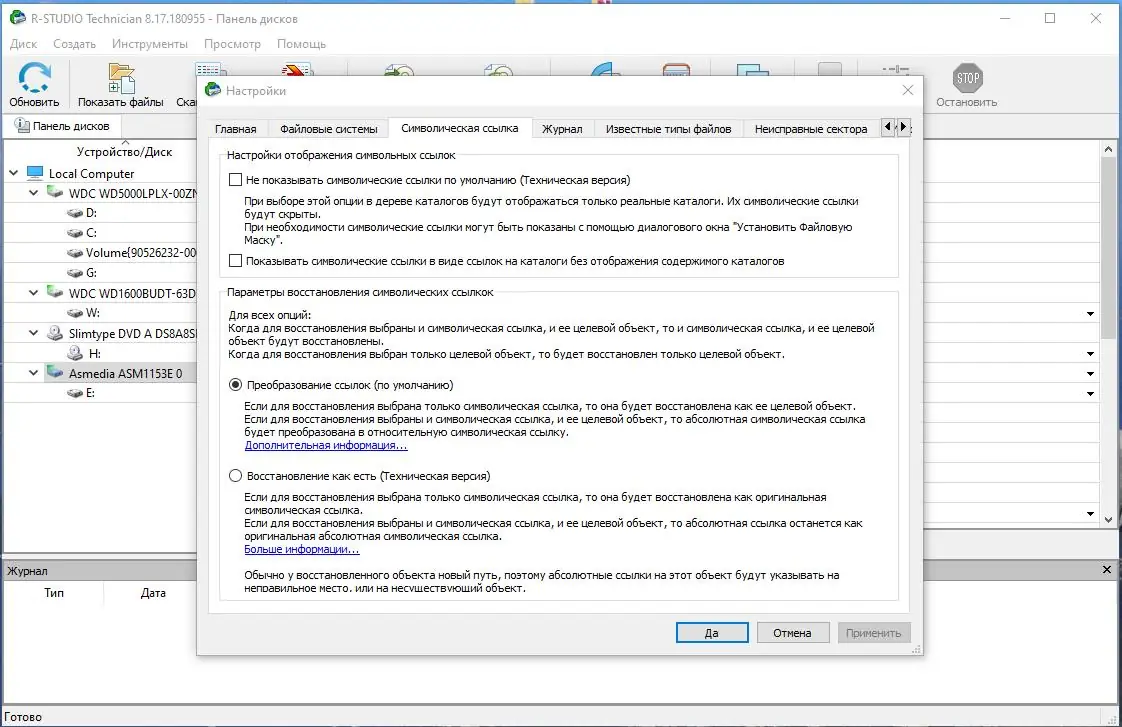Check showing symbolic links as directory links
Viewport: 1122px width, 727px height.
(x=236, y=261)
